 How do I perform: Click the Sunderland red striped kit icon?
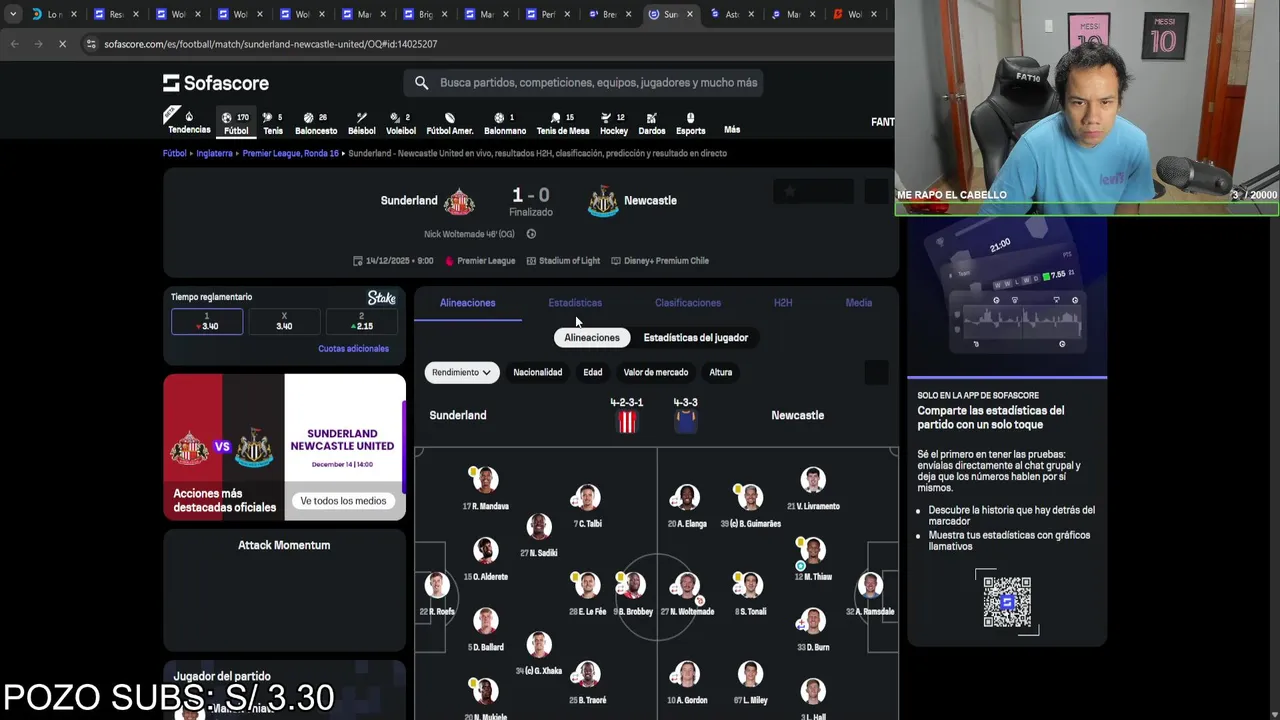pos(627,422)
